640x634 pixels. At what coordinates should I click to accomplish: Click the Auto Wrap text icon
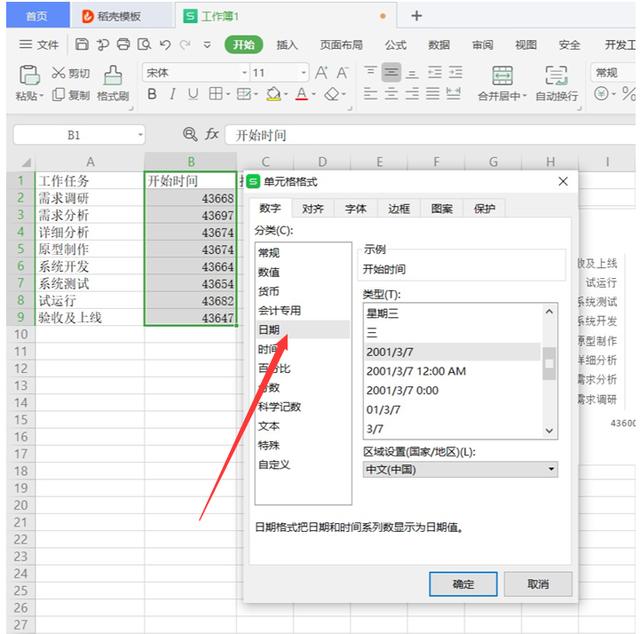(556, 82)
